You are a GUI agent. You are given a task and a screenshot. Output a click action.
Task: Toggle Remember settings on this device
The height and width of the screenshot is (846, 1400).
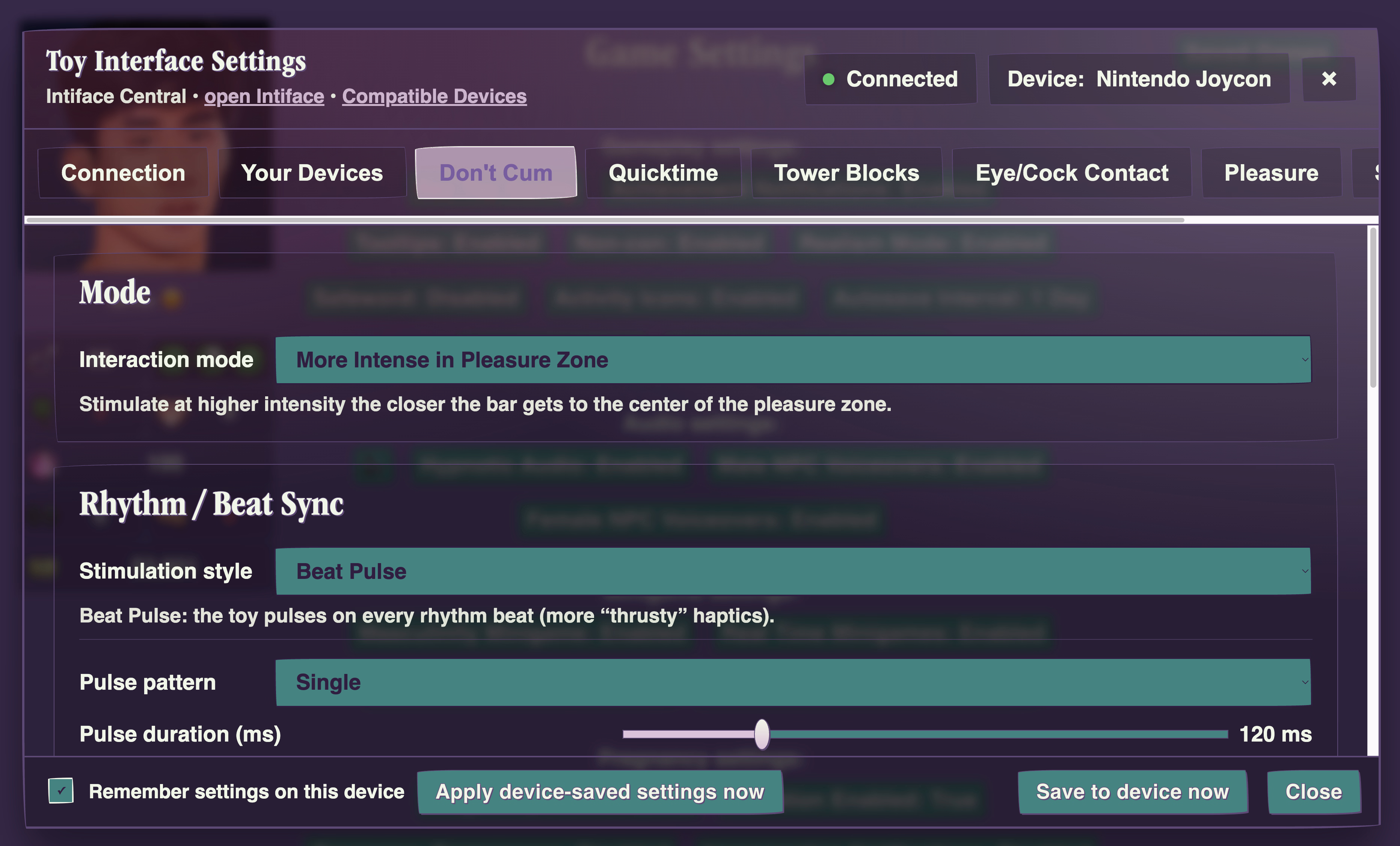pos(61,791)
